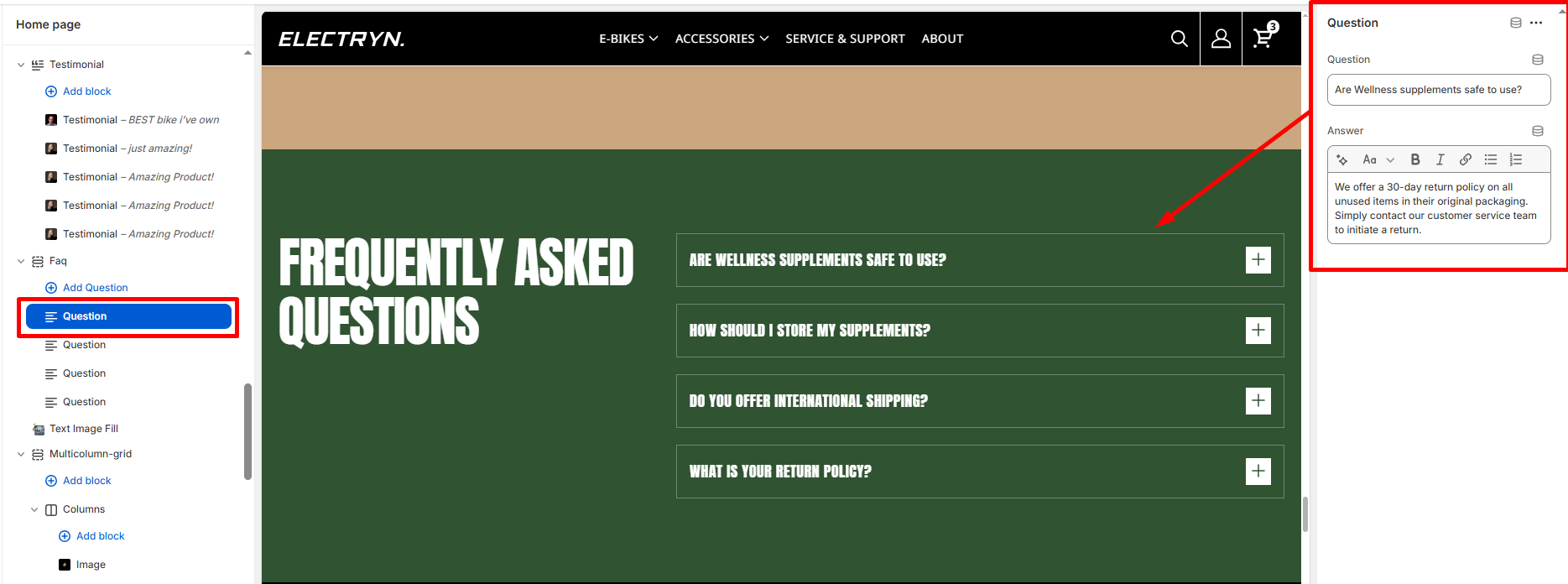The height and width of the screenshot is (584, 1568).
Task: Open the E-BIKES navigation menu
Action: coord(628,39)
